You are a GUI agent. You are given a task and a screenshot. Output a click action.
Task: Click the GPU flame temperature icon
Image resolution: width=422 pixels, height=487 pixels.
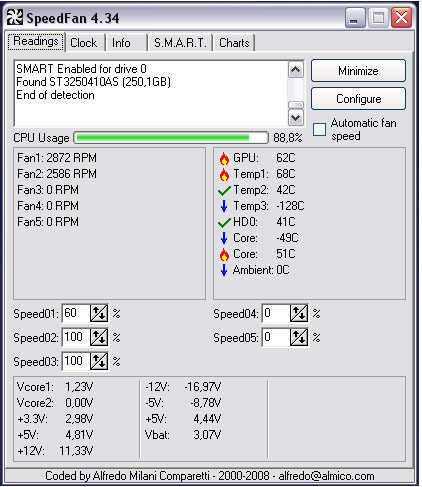point(224,158)
